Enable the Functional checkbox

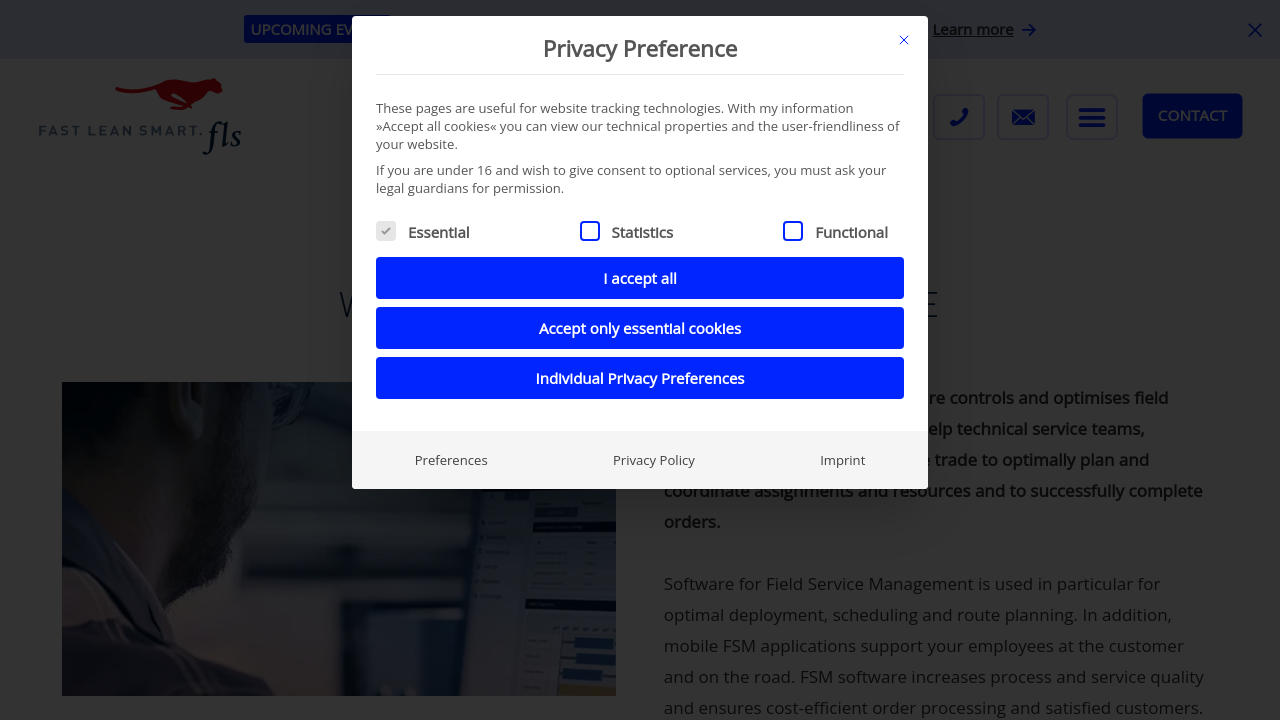pos(793,231)
